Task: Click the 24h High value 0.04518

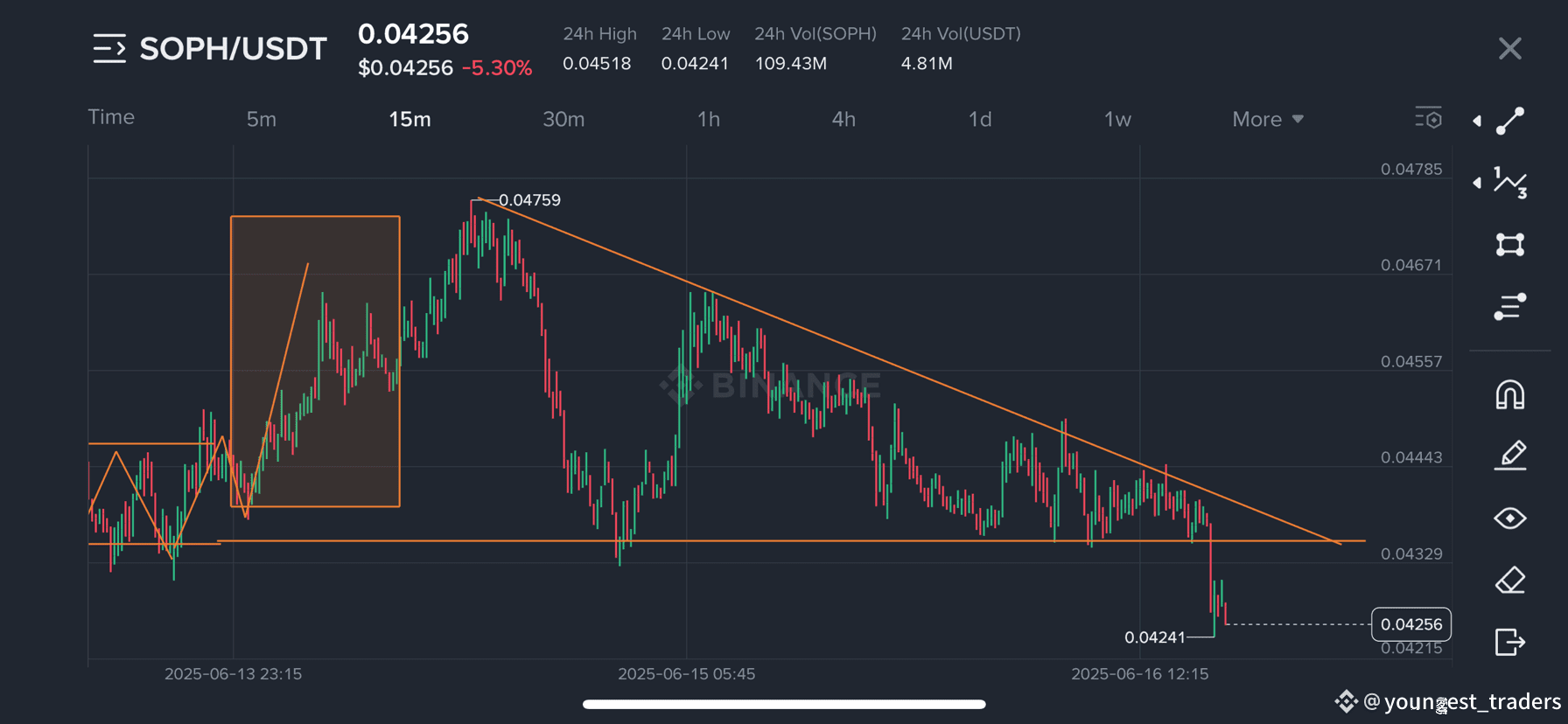Action: coord(597,64)
